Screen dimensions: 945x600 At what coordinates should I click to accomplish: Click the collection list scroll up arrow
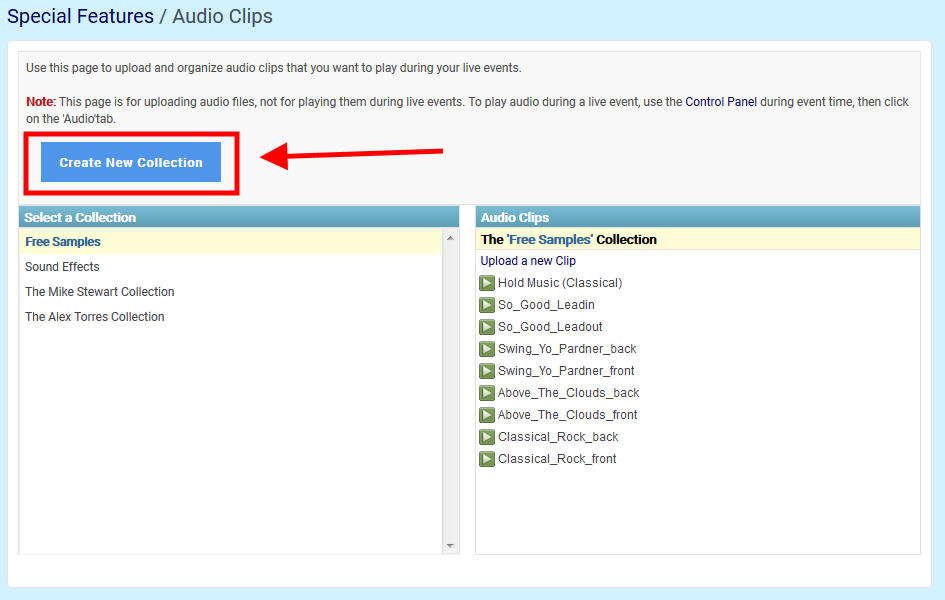(x=450, y=239)
